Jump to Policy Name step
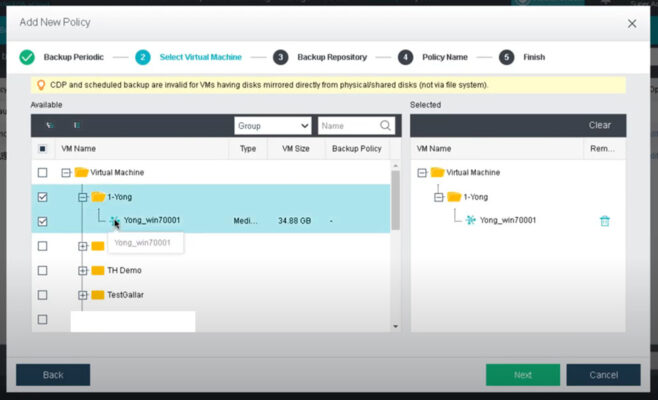The height and width of the screenshot is (400, 658). coord(445,57)
